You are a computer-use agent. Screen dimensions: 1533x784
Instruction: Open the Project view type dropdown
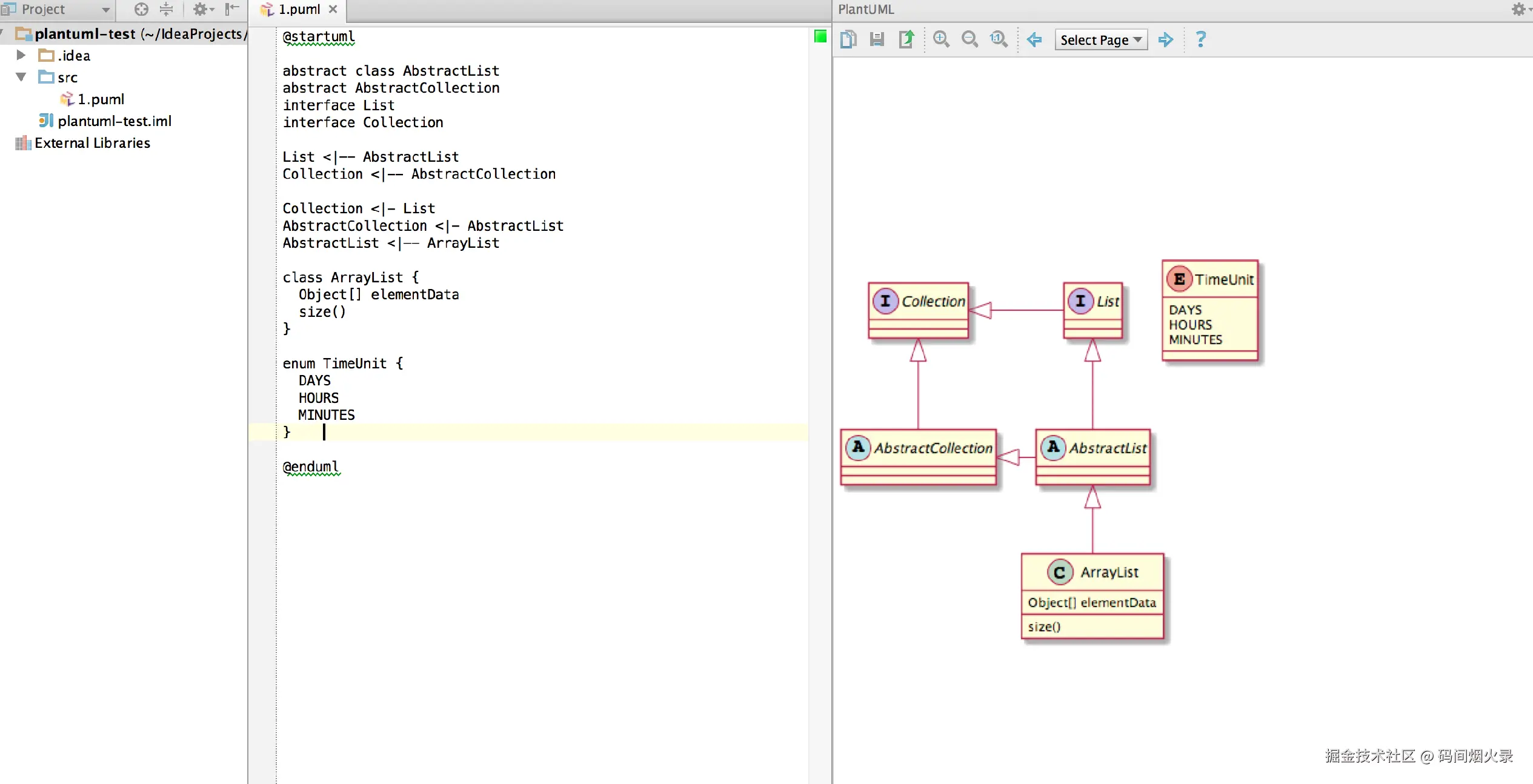(x=105, y=10)
